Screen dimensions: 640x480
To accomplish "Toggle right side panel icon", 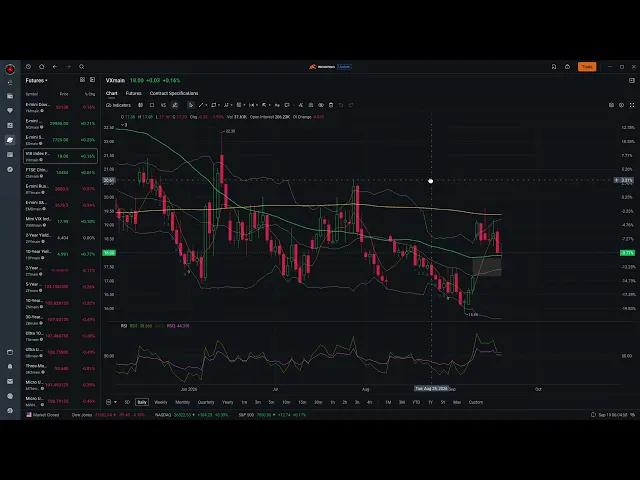I will point(631,80).
